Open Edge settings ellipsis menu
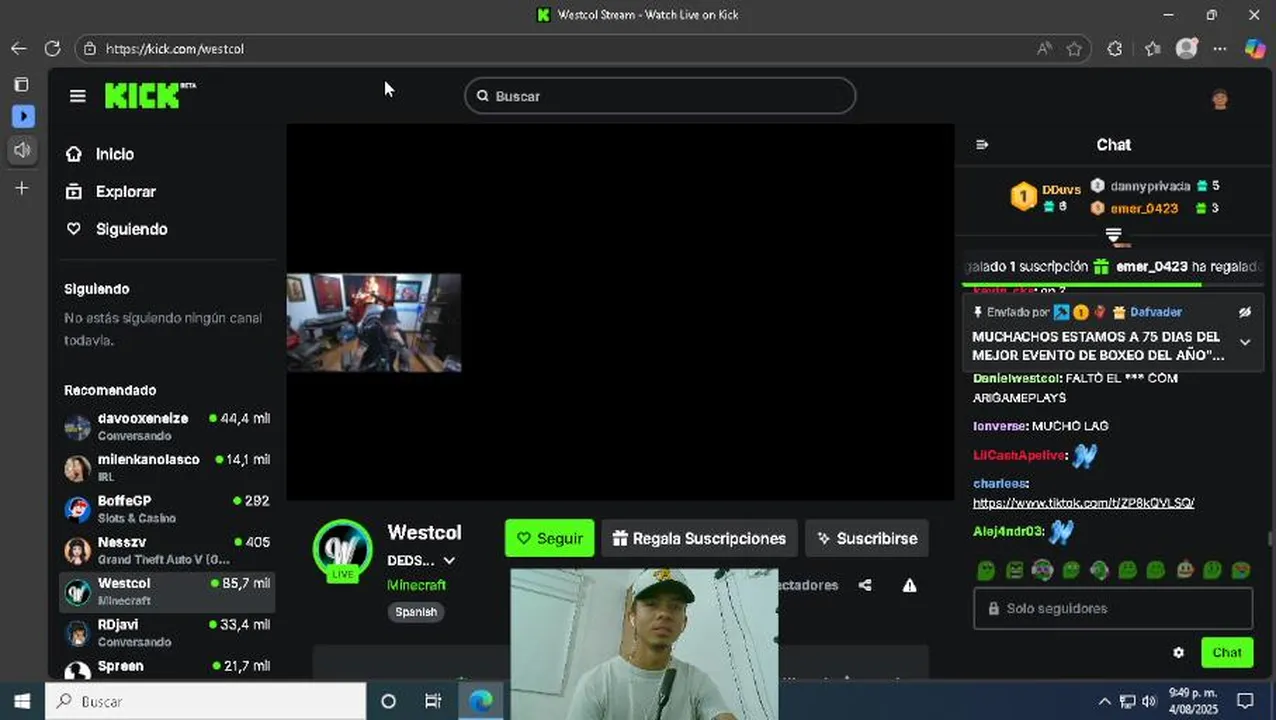This screenshot has height=720, width=1276. click(x=1220, y=48)
